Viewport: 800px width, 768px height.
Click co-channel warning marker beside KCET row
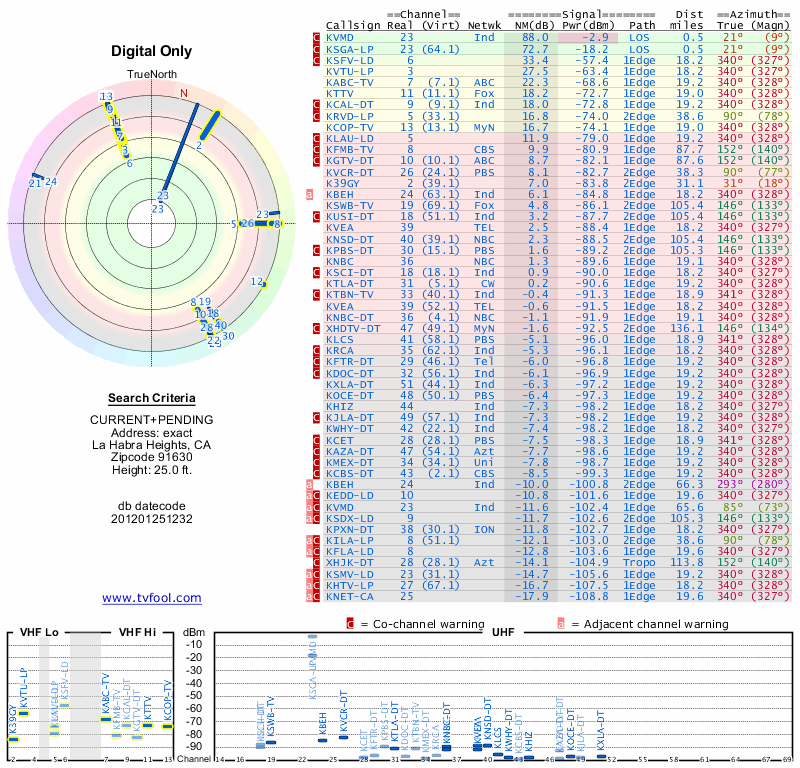coord(316,440)
